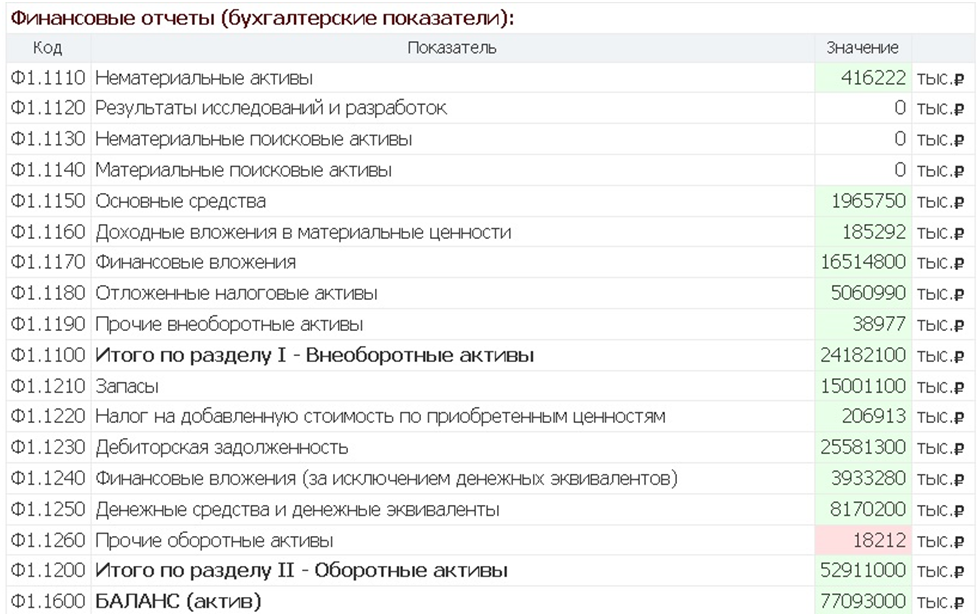Select code Ф1.1230

(48, 447)
